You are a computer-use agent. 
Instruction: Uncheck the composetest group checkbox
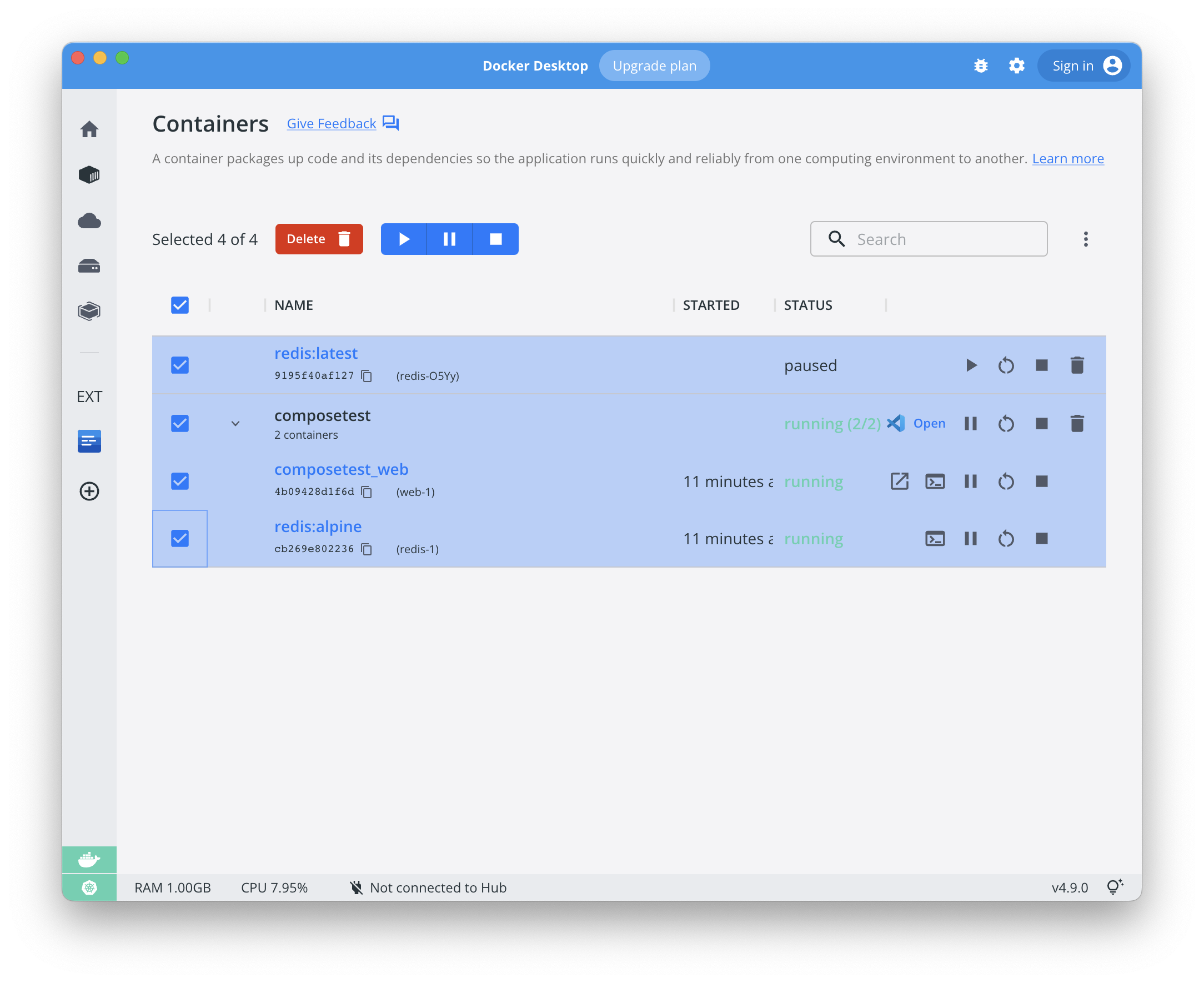(x=179, y=423)
